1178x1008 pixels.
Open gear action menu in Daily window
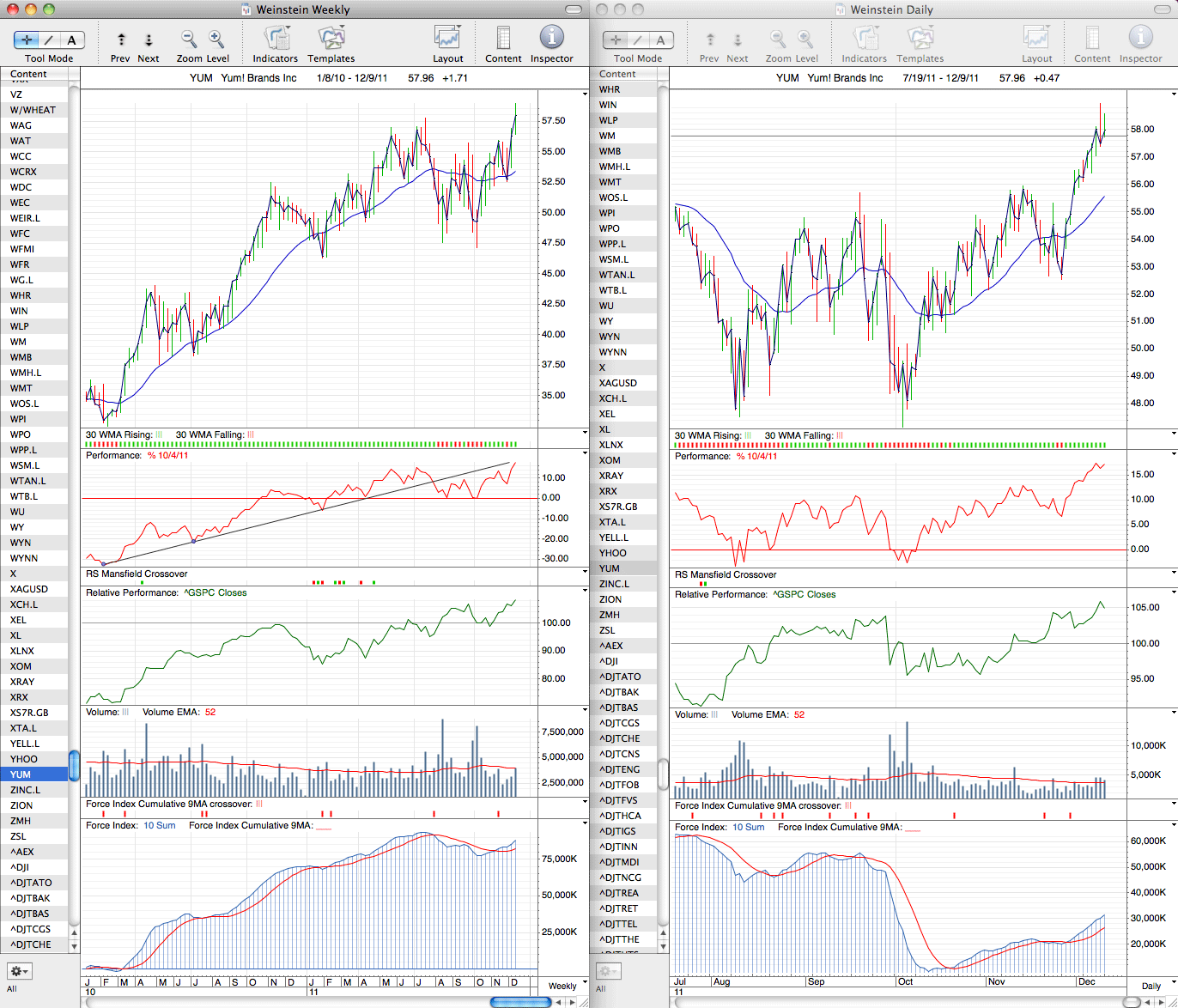608,971
